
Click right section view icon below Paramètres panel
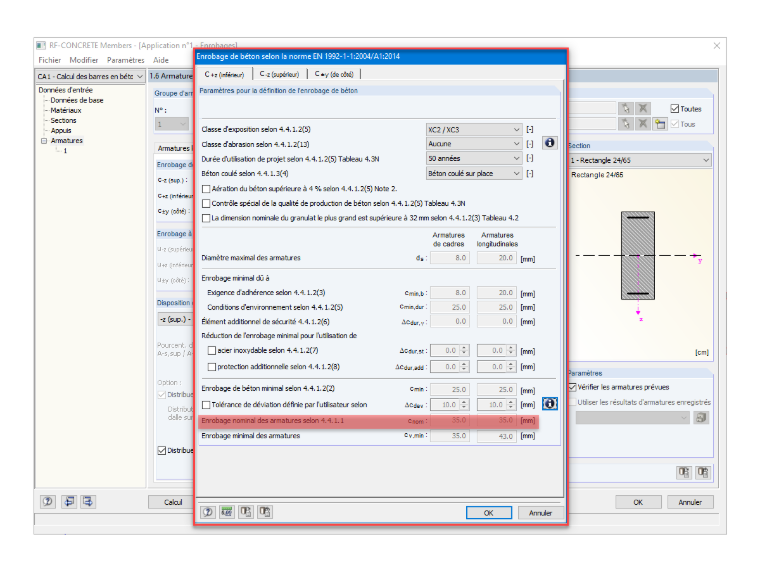pyautogui.click(x=703, y=472)
